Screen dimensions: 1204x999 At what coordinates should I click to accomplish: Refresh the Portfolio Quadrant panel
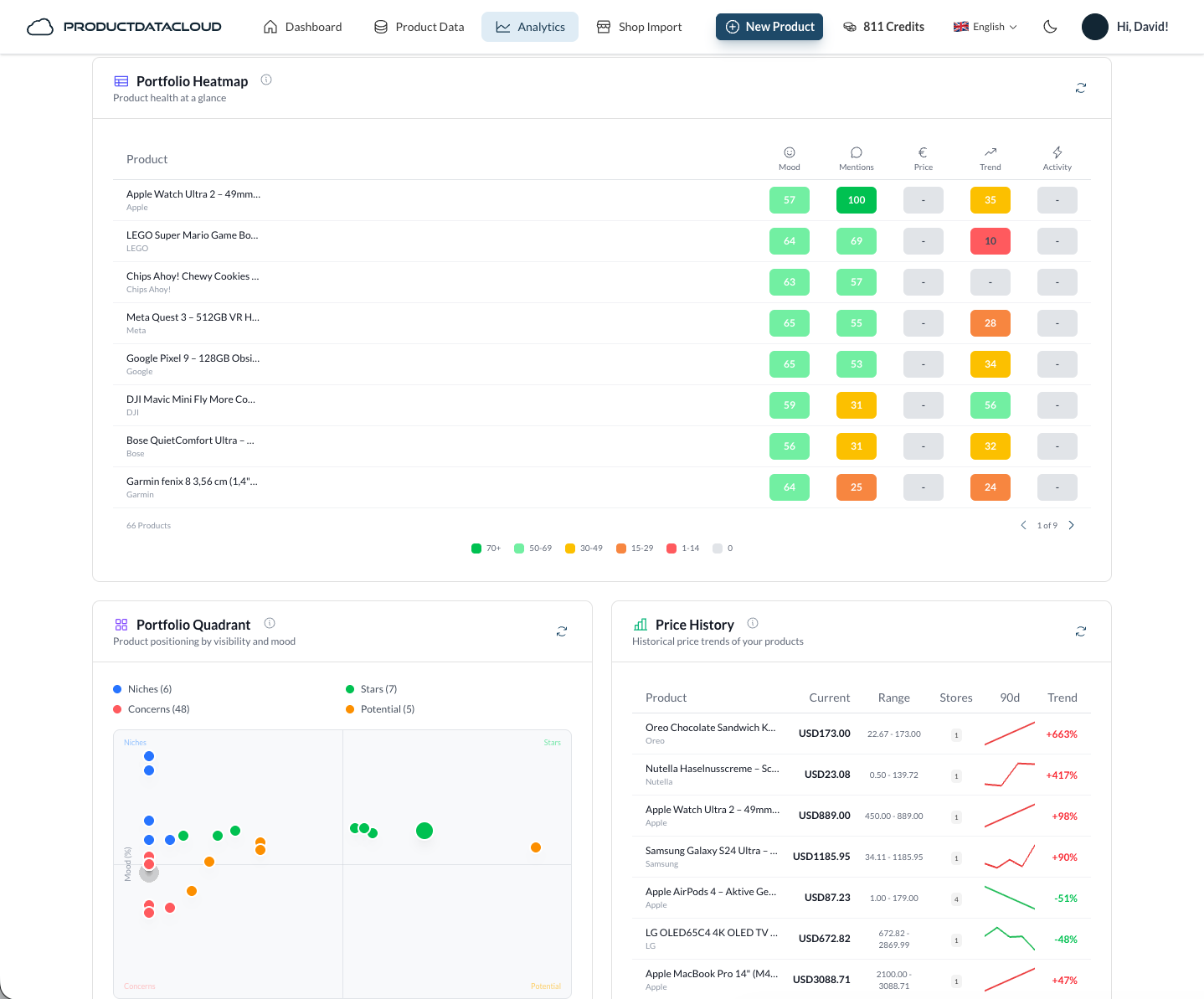point(562,631)
